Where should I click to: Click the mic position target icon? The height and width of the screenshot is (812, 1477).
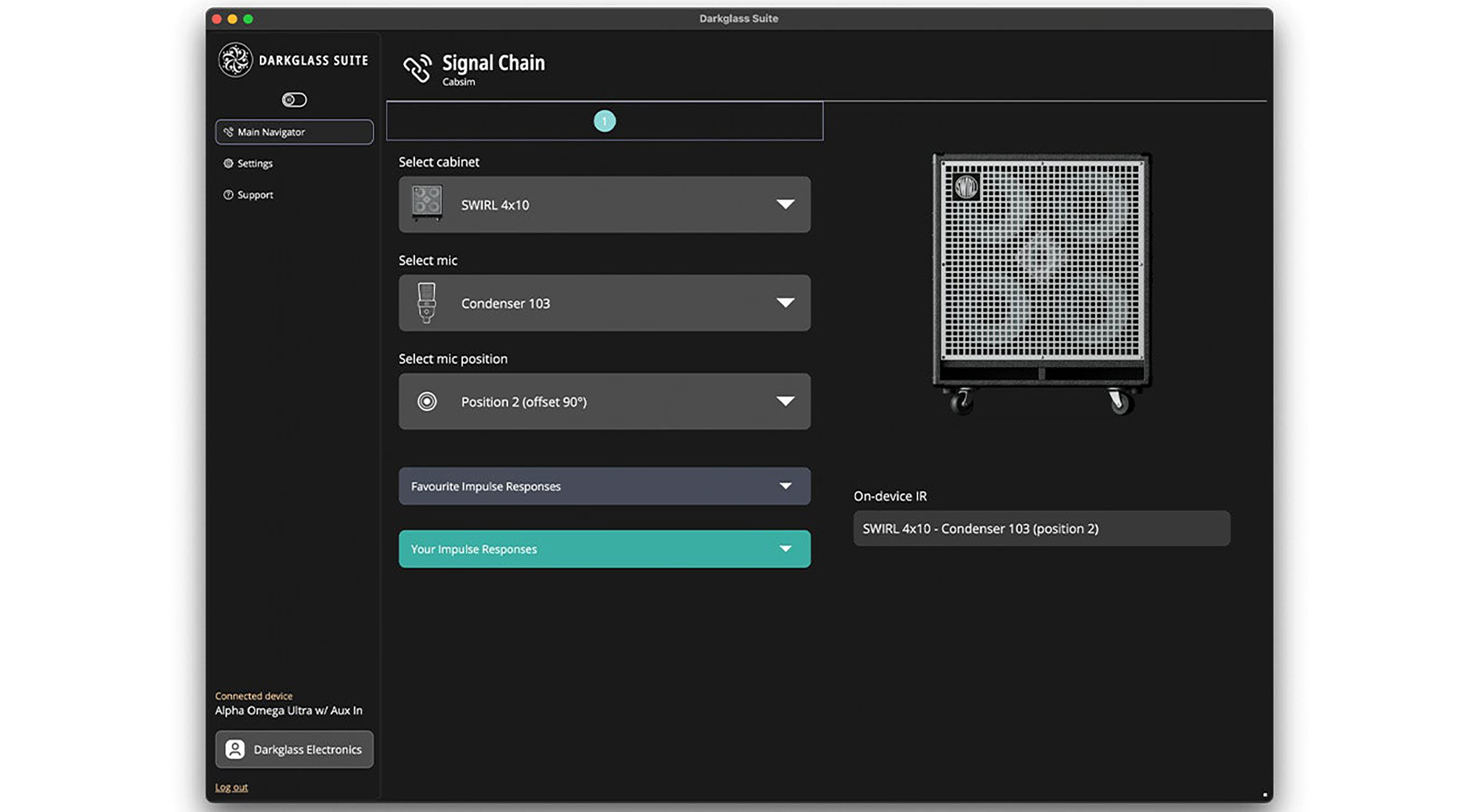click(x=427, y=402)
